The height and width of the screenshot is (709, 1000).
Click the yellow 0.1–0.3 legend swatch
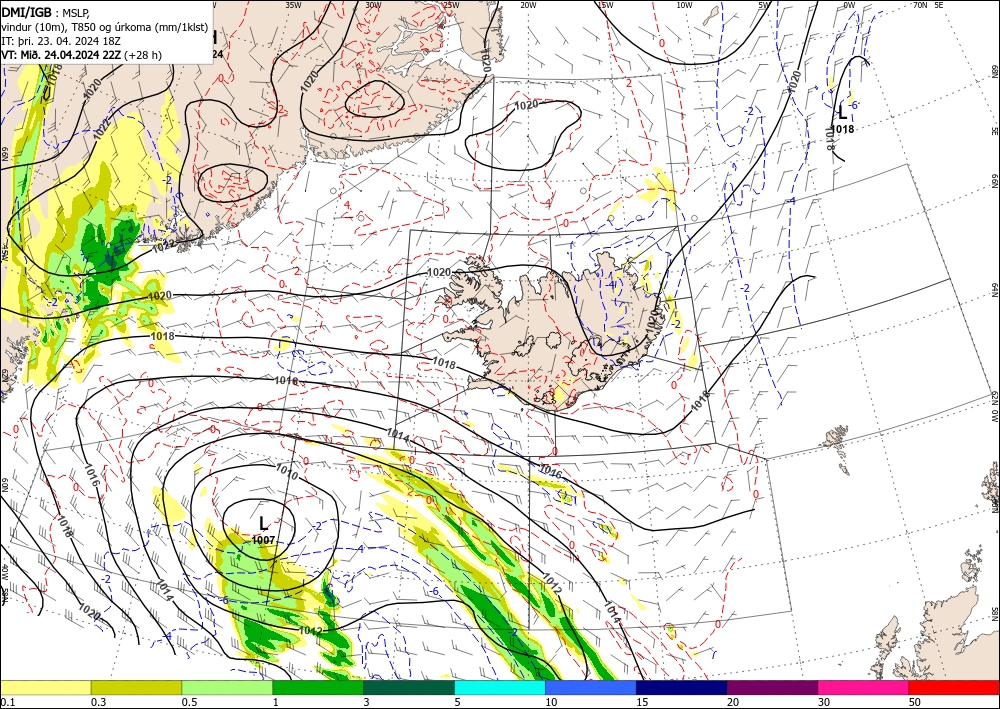coord(45,687)
